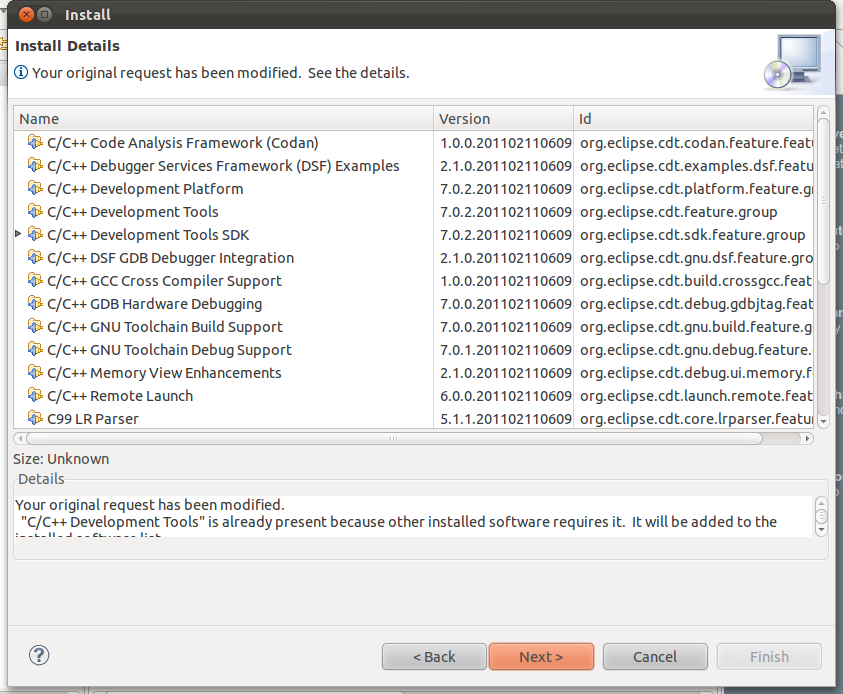
Task: Select the C/C++ GNU Toolchain Build Support entry
Action: (164, 327)
